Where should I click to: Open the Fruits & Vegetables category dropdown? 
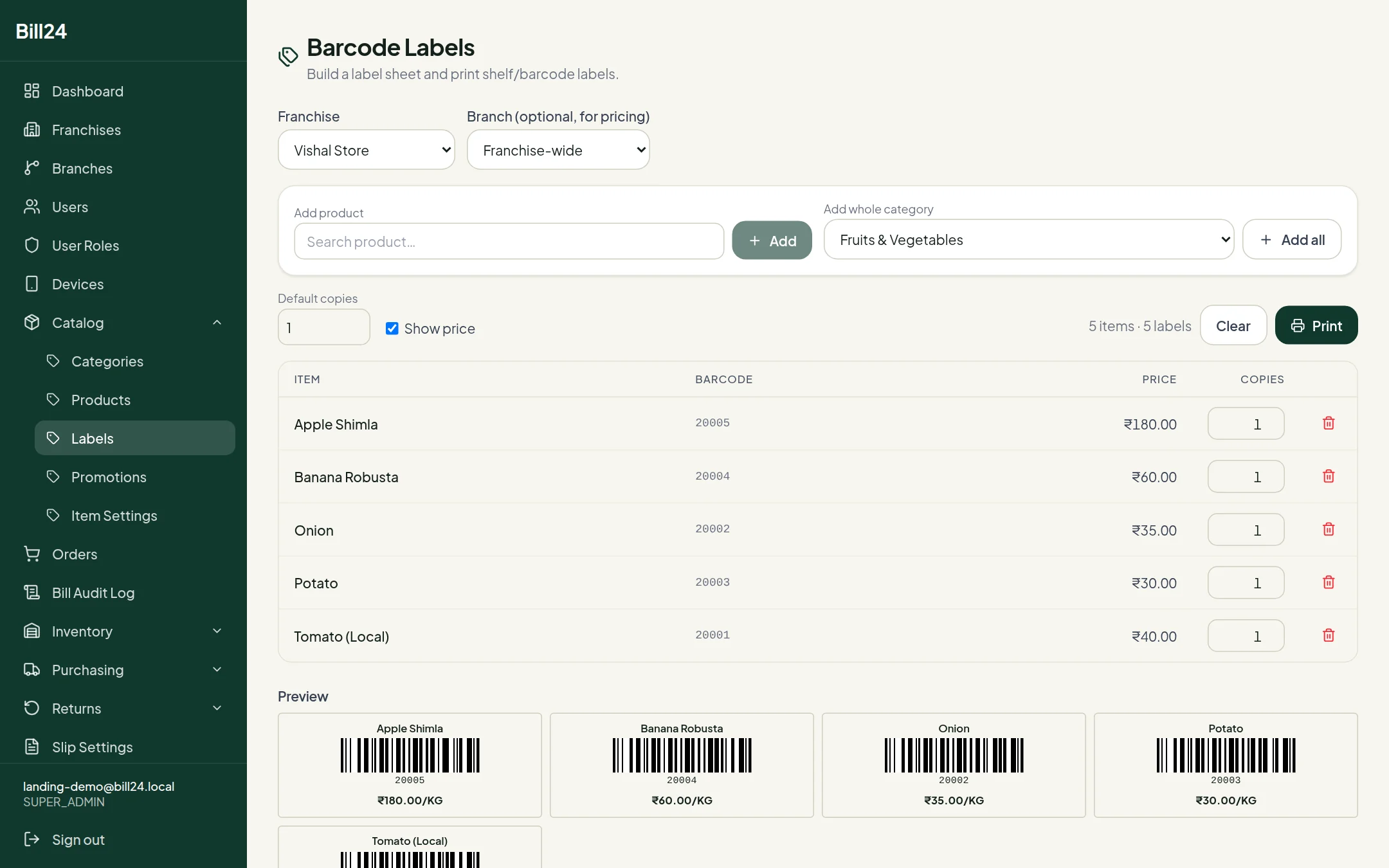pyautogui.click(x=1029, y=240)
